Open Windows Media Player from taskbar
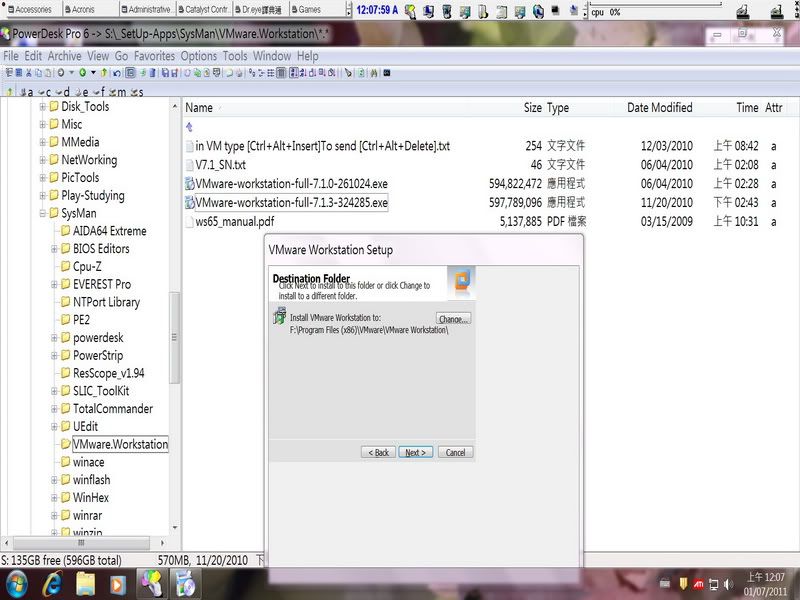 pos(118,582)
